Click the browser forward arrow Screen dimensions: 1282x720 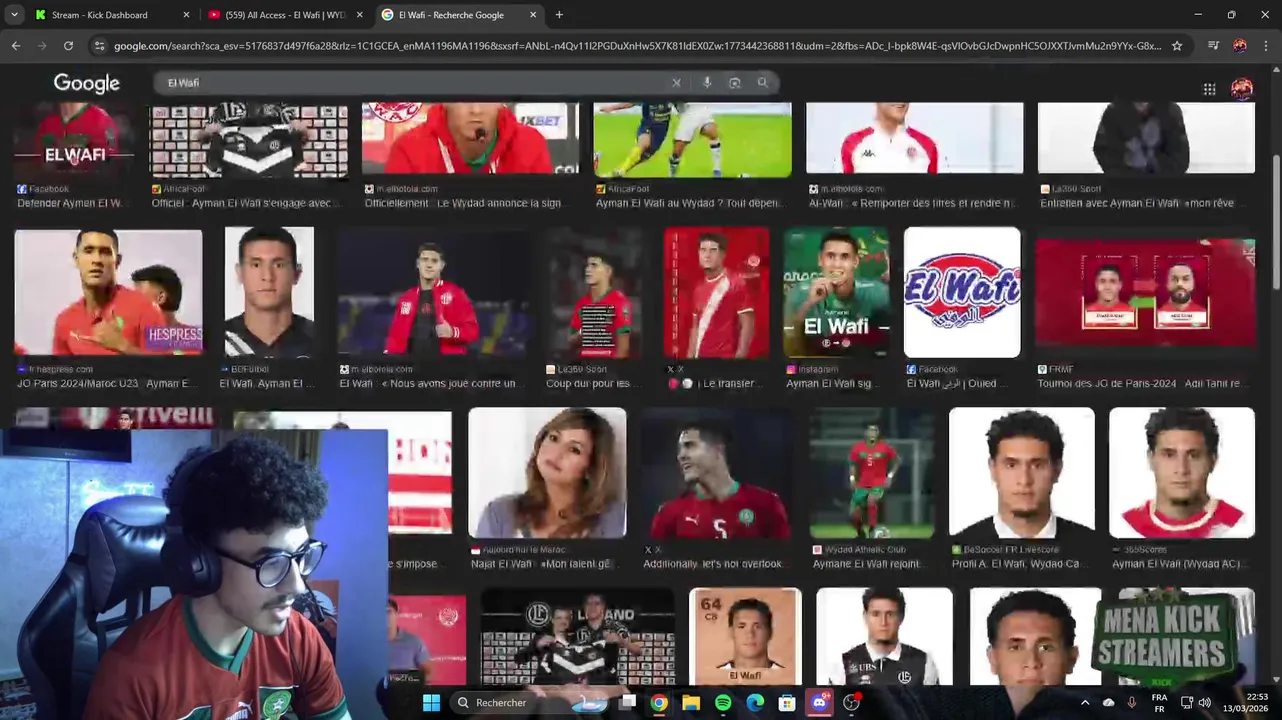coord(42,46)
